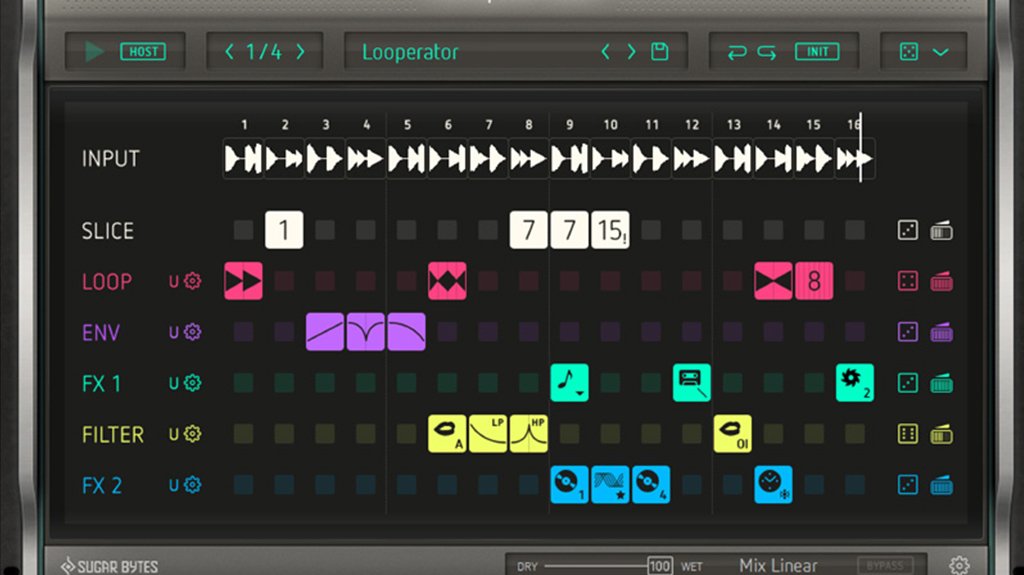Randomize the SLICE row with dice

[908, 230]
